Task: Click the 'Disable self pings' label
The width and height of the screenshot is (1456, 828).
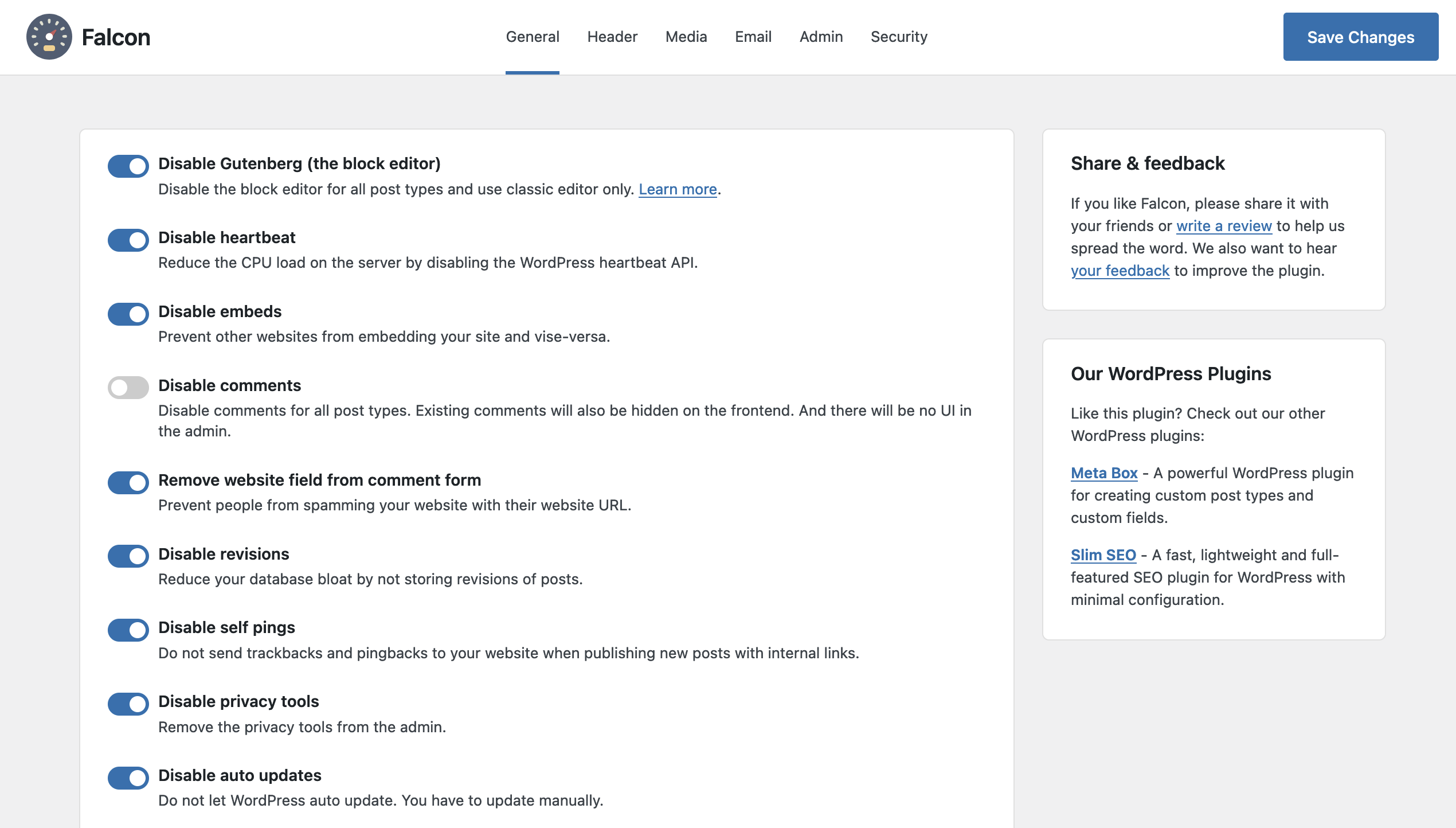Action: click(x=226, y=627)
